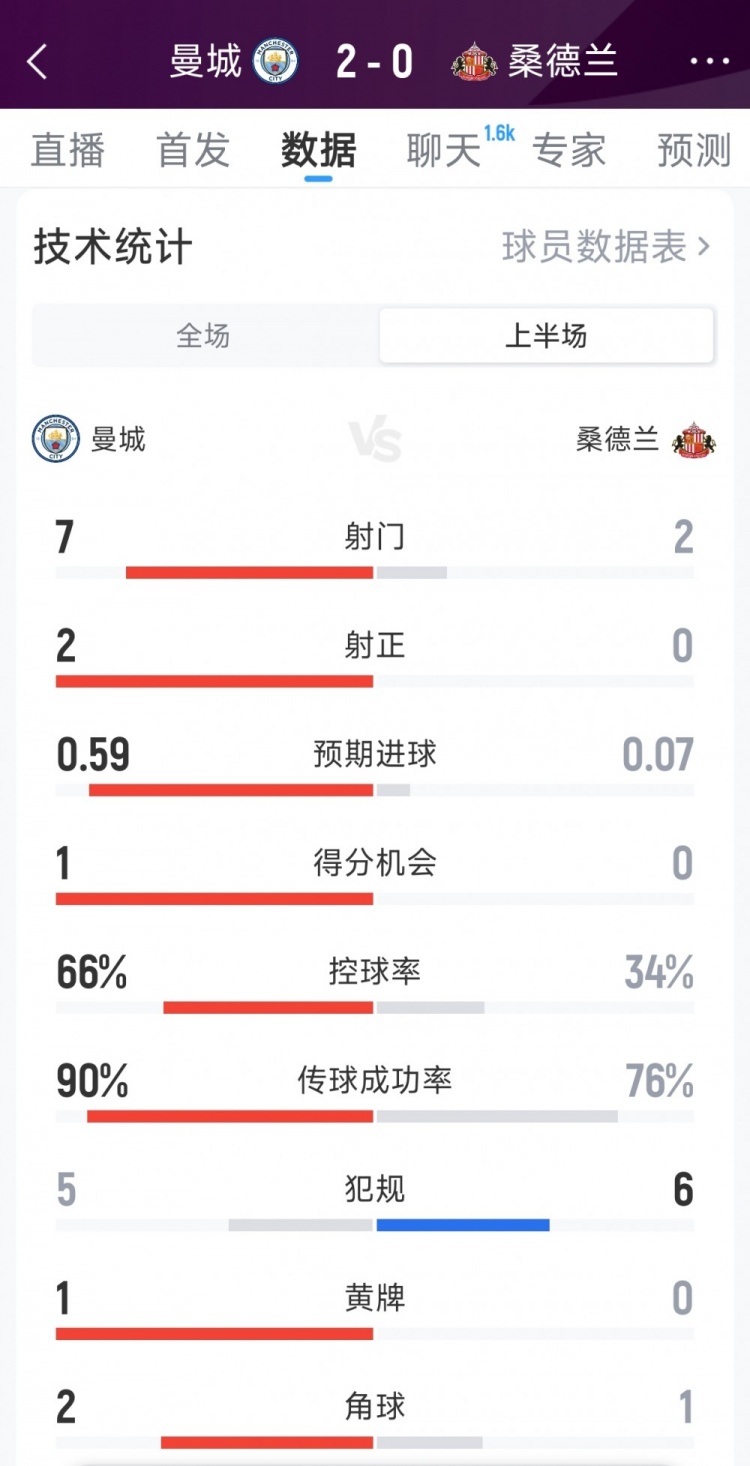
Task: Open the three-dot more options menu
Action: tap(710, 62)
